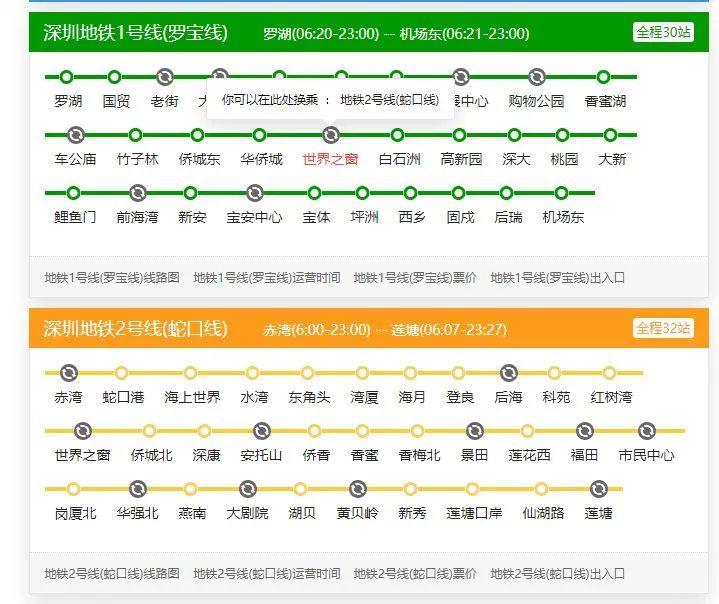Click the 后海 transfer station icon
The height and width of the screenshot is (604, 719).
click(509, 373)
